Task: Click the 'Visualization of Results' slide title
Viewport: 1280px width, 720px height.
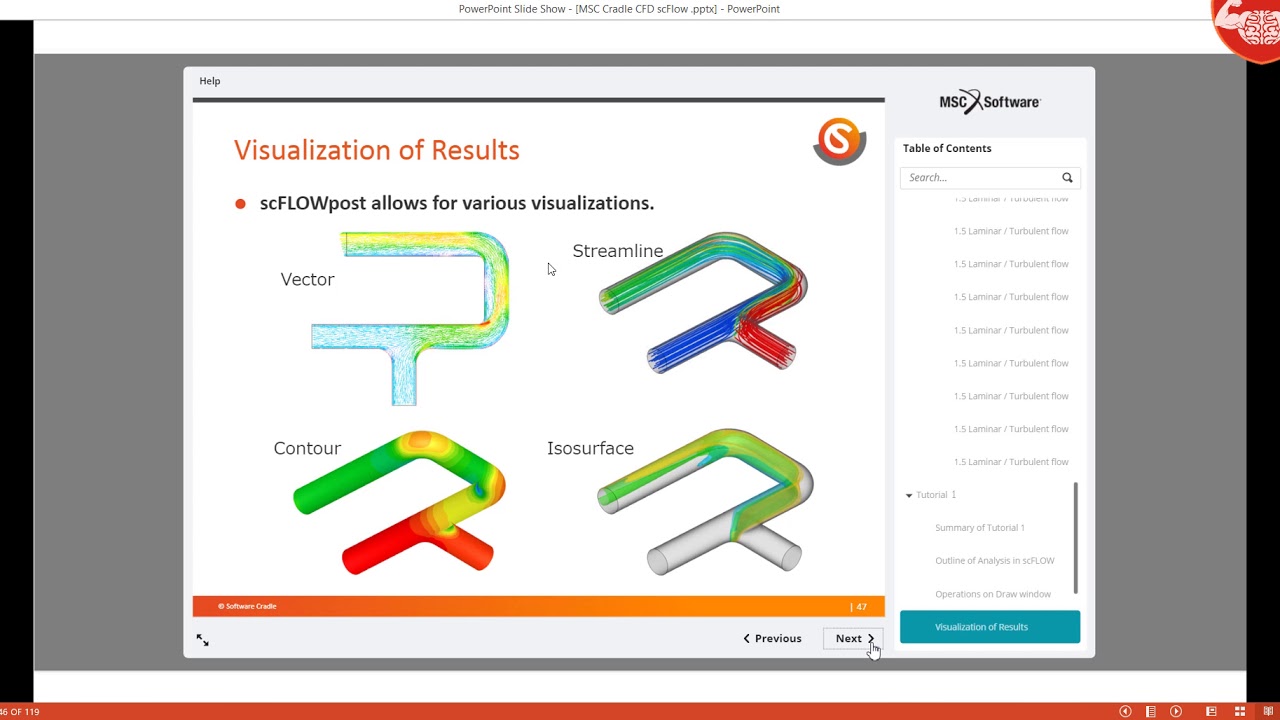Action: [377, 150]
